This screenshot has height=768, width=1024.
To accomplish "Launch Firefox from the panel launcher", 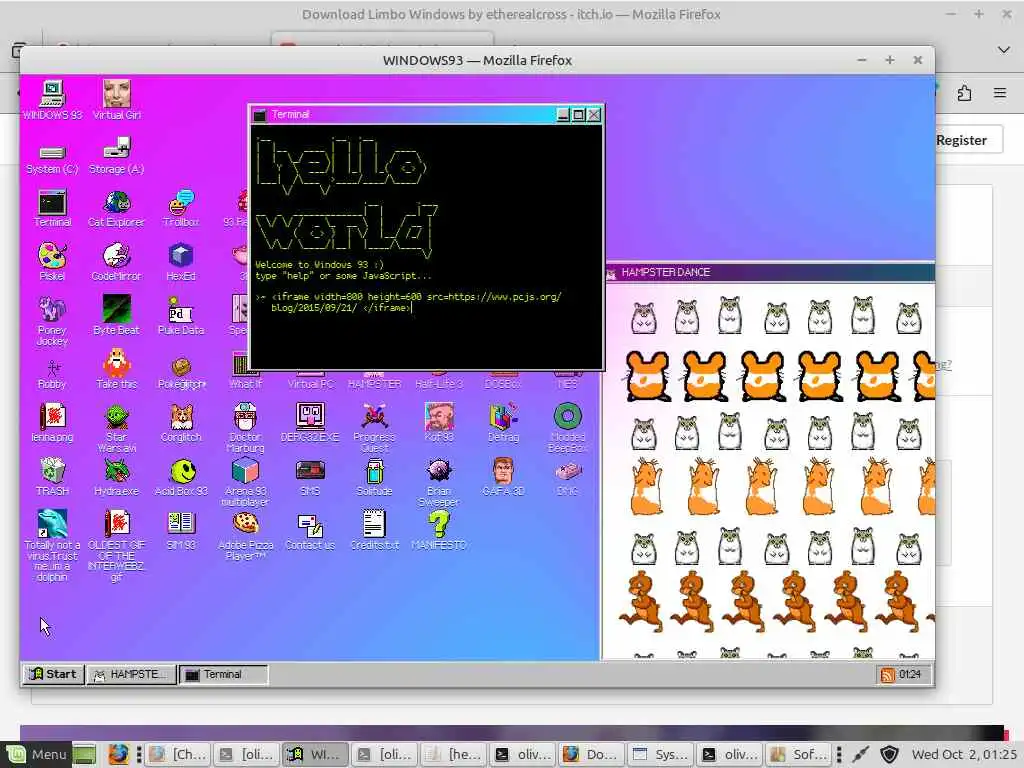I will click(x=118, y=754).
